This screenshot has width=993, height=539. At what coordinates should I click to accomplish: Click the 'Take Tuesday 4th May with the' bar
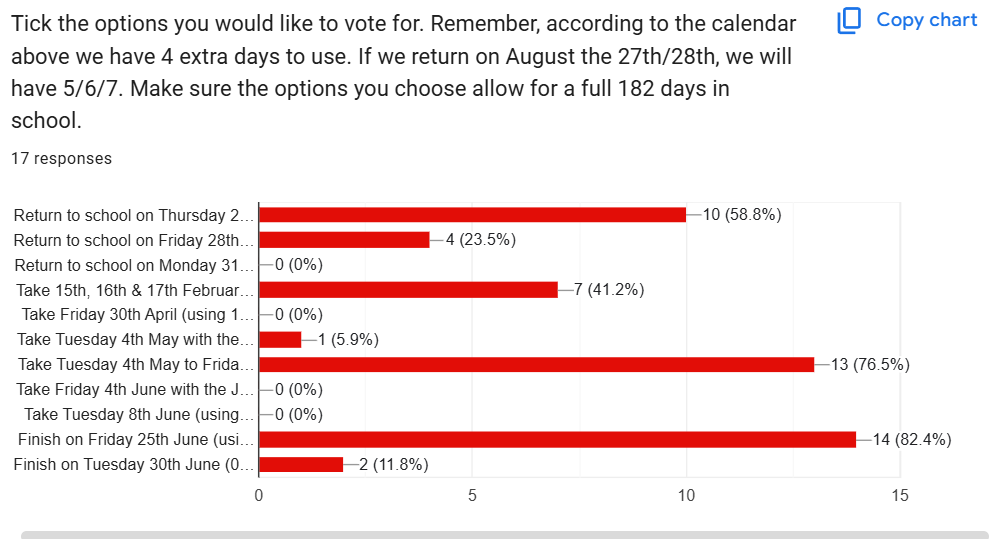(x=280, y=340)
